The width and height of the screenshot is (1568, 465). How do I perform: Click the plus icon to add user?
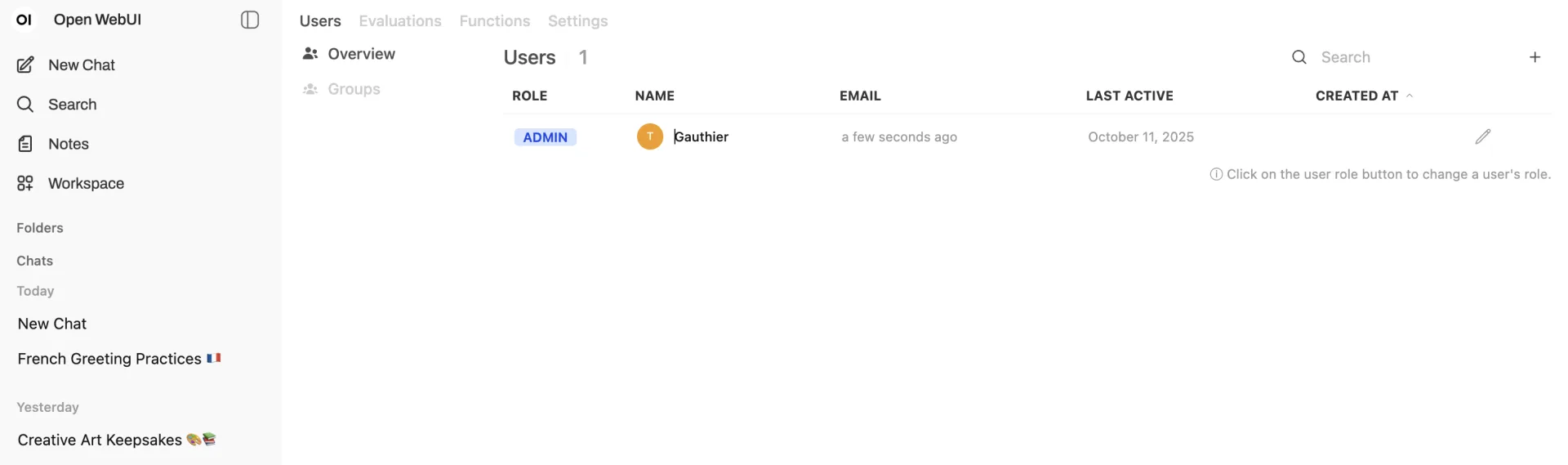coord(1535,57)
